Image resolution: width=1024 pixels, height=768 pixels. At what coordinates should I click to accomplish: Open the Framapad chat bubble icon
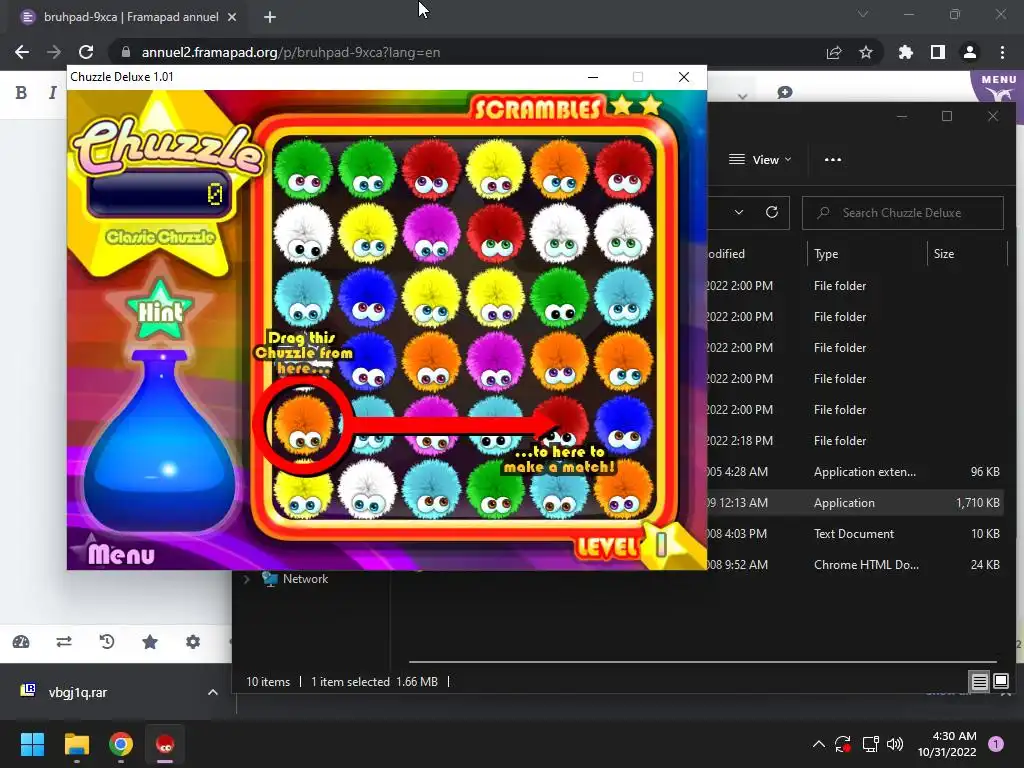tap(784, 93)
